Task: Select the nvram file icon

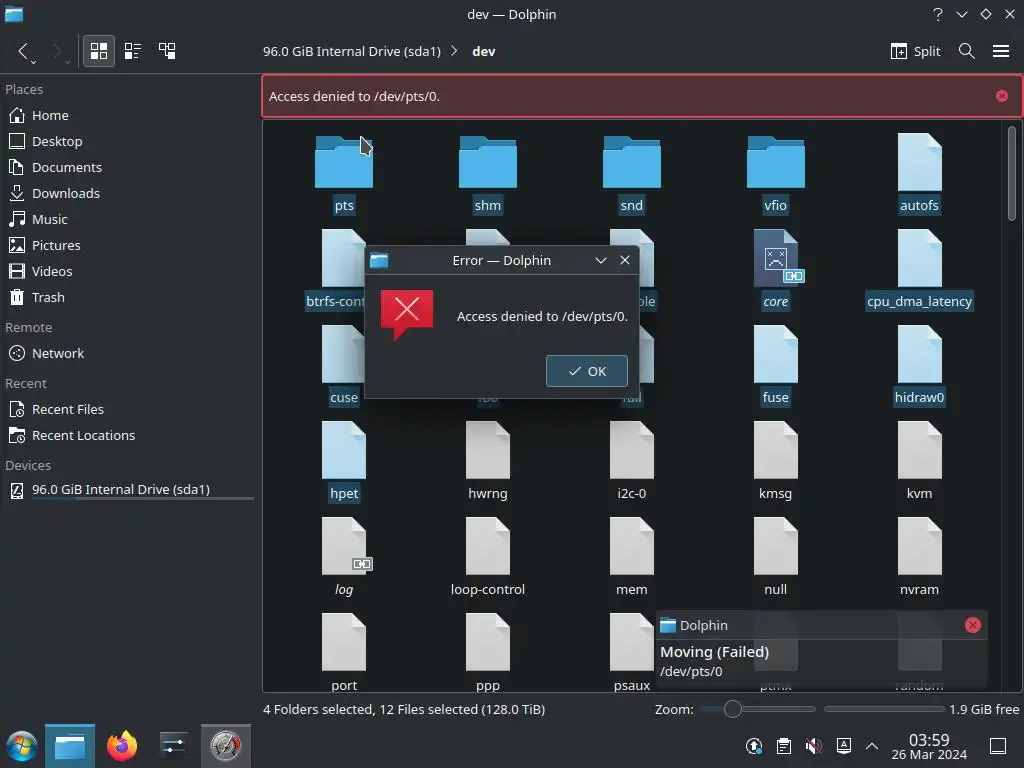Action: pos(920,546)
